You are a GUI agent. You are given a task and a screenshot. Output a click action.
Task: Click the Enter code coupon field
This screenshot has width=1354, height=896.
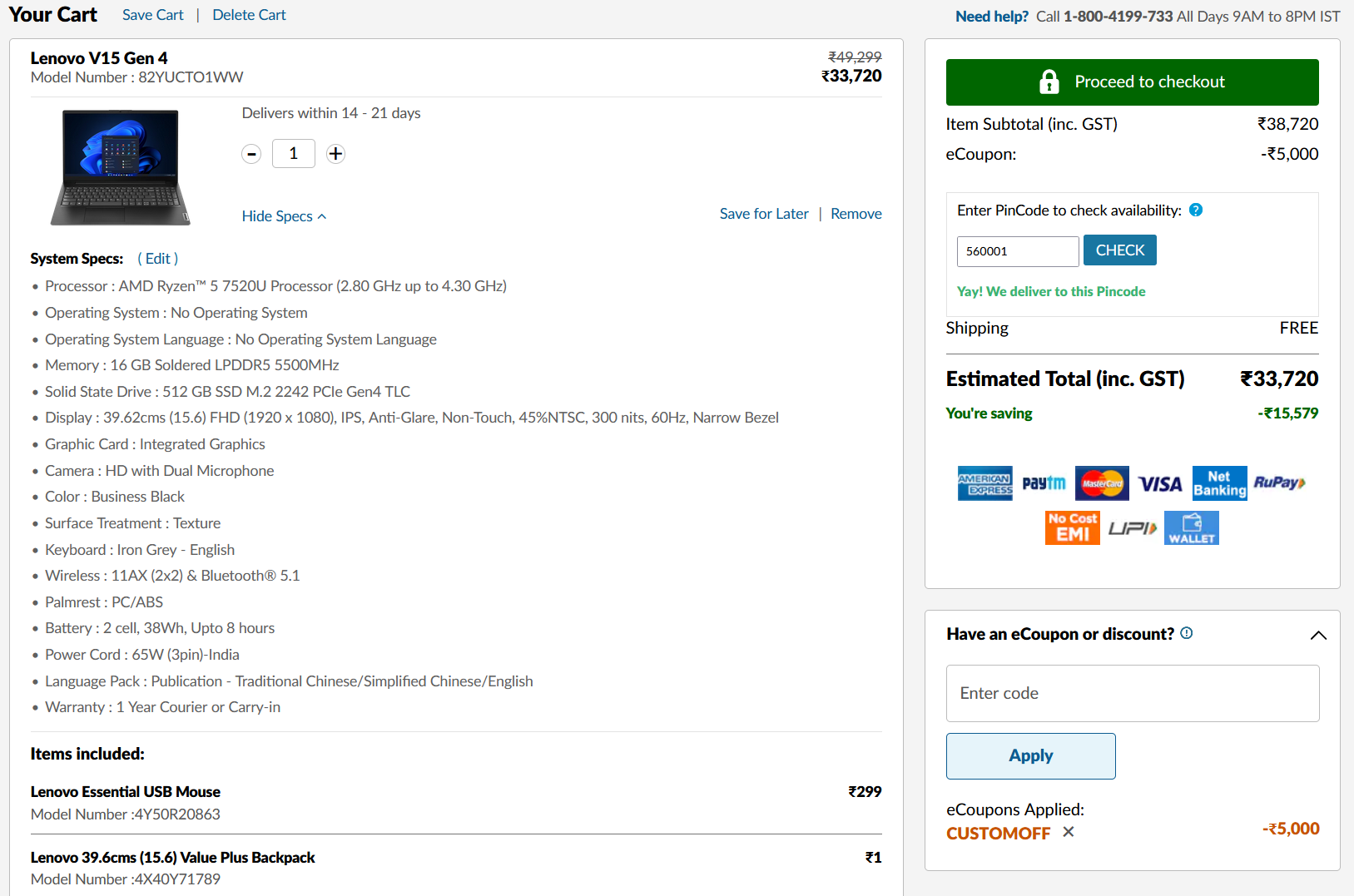click(1132, 693)
